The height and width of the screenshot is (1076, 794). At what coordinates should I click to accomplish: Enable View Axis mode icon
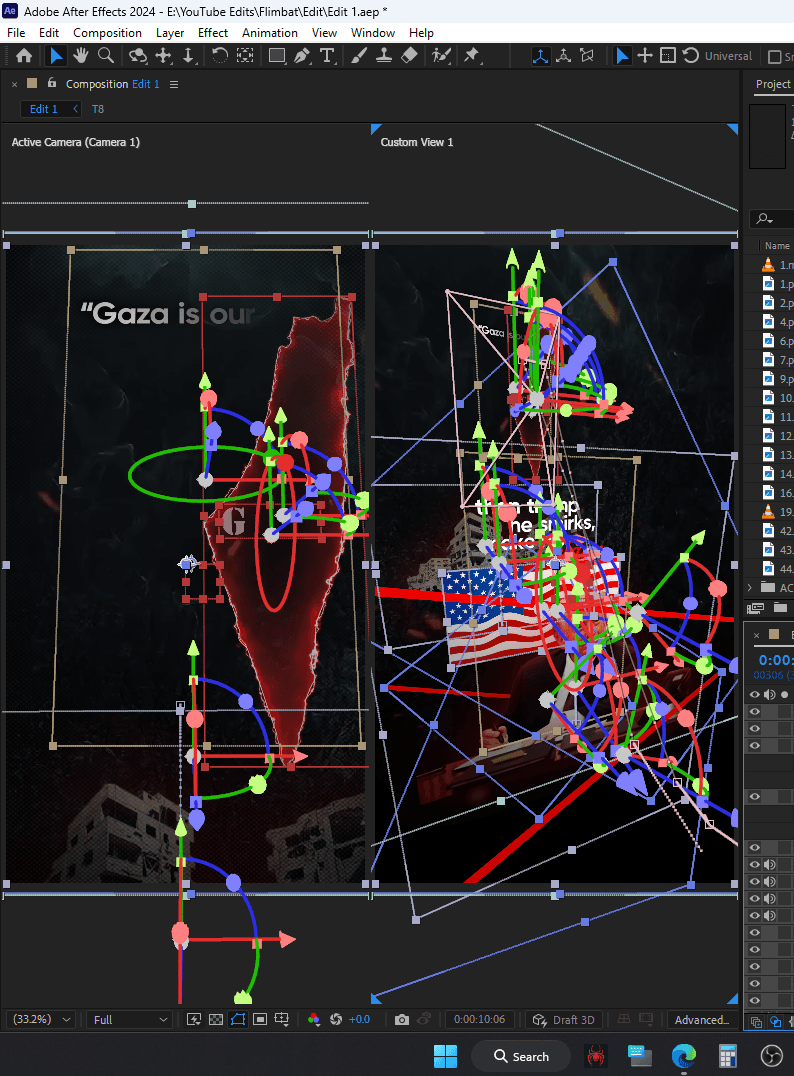(587, 56)
